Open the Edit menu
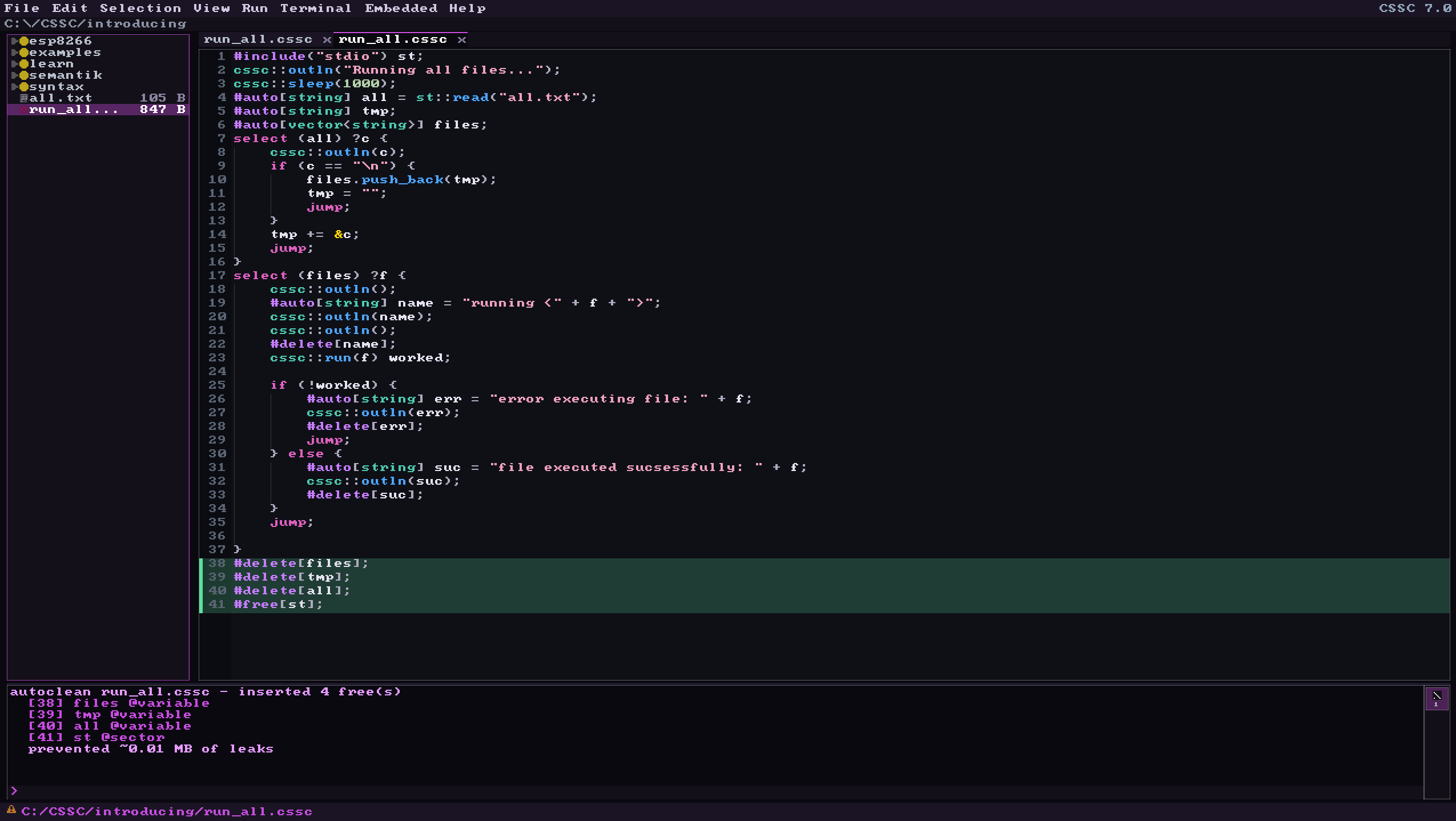1456x821 pixels. 70,8
